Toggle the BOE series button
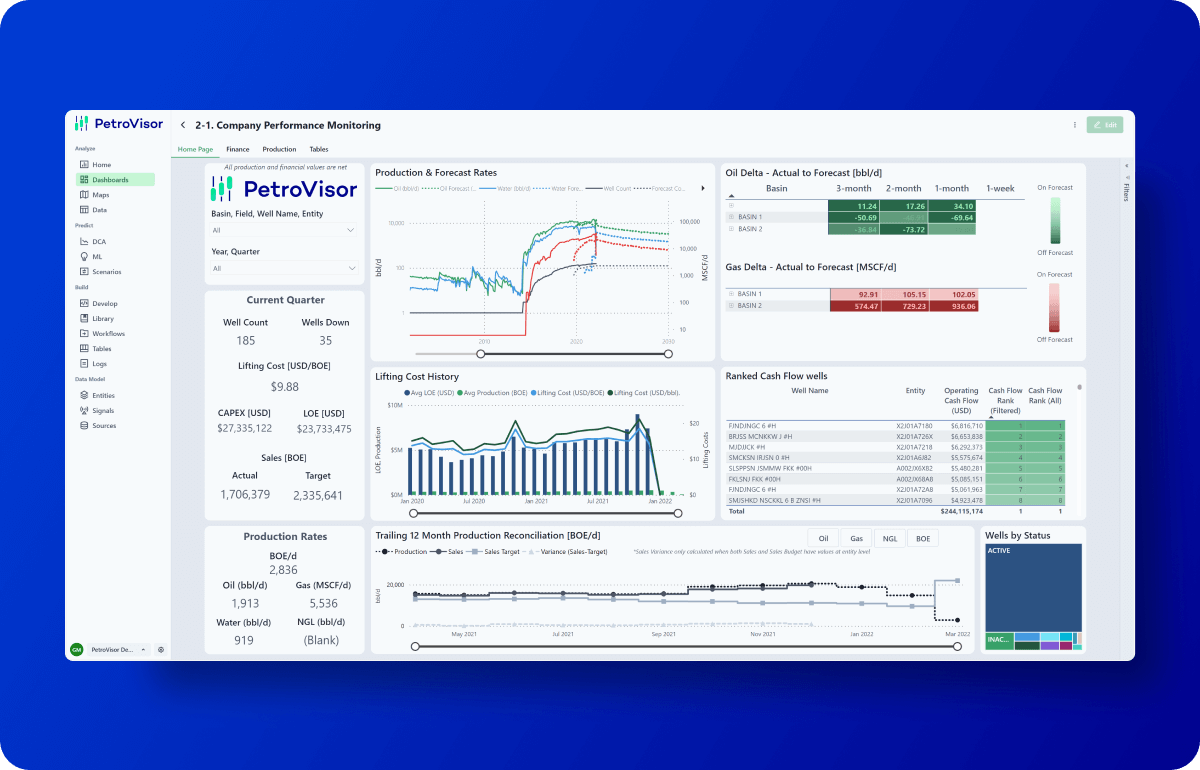 [x=922, y=538]
